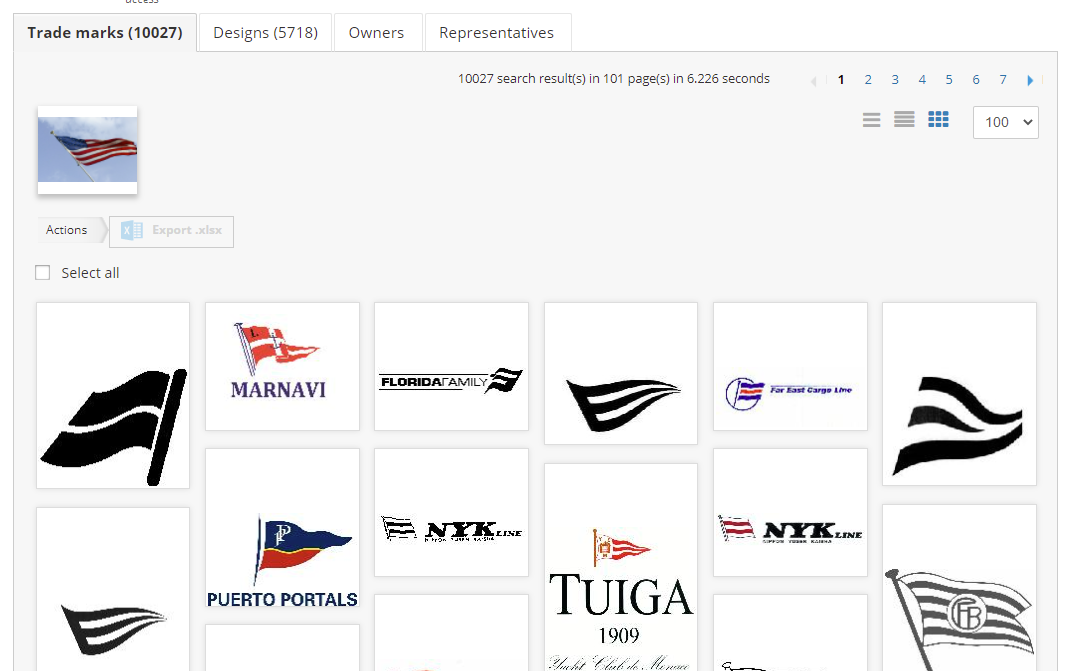Viewport: 1073px width, 671px height.
Task: Go to next results page arrow
Action: click(x=1030, y=80)
